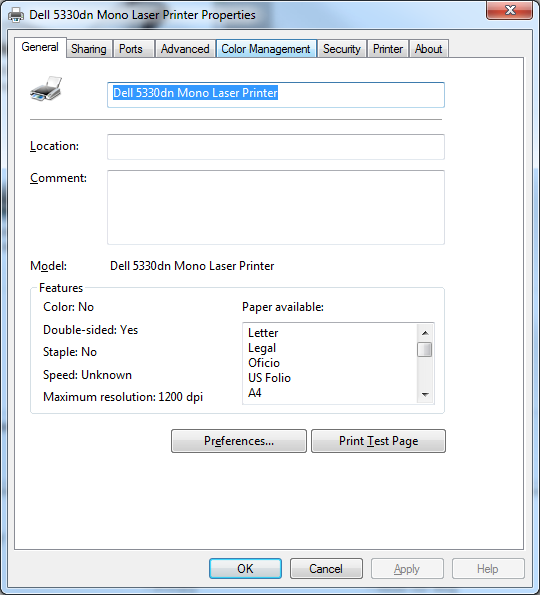Viewport: 540px width, 595px height.
Task: Open the Sharing tab
Action: (89, 49)
